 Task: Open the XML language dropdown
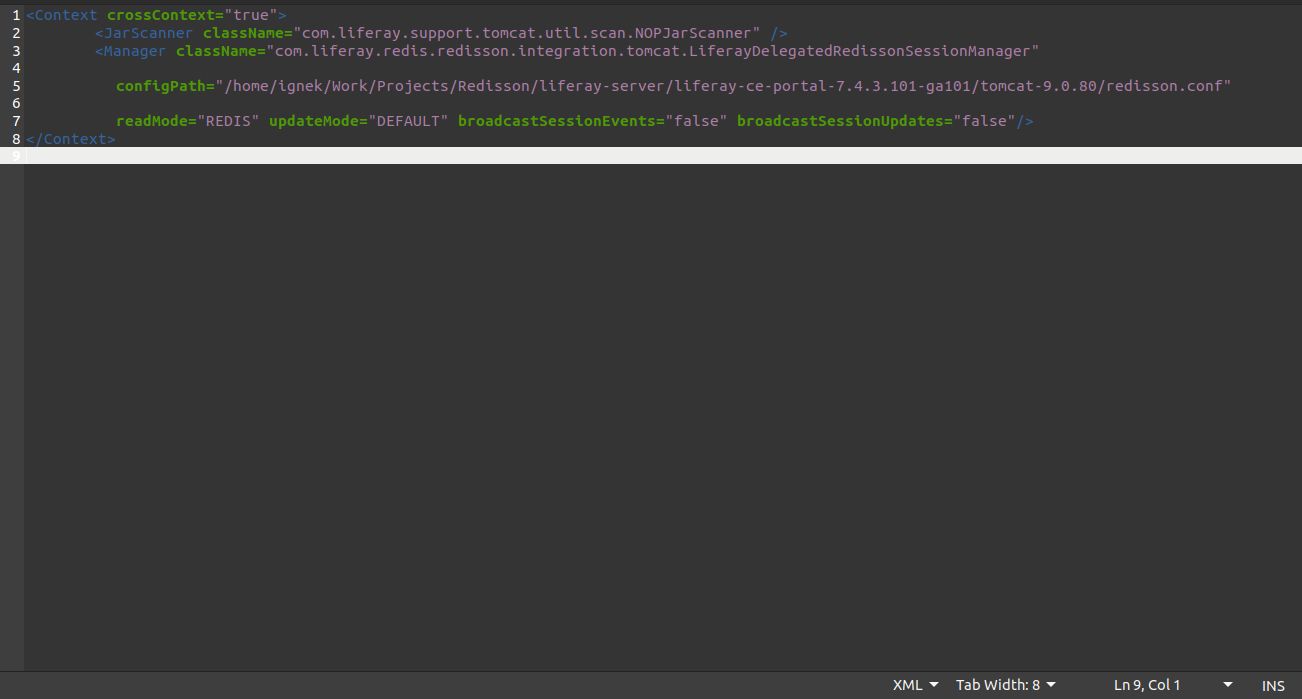click(x=915, y=685)
